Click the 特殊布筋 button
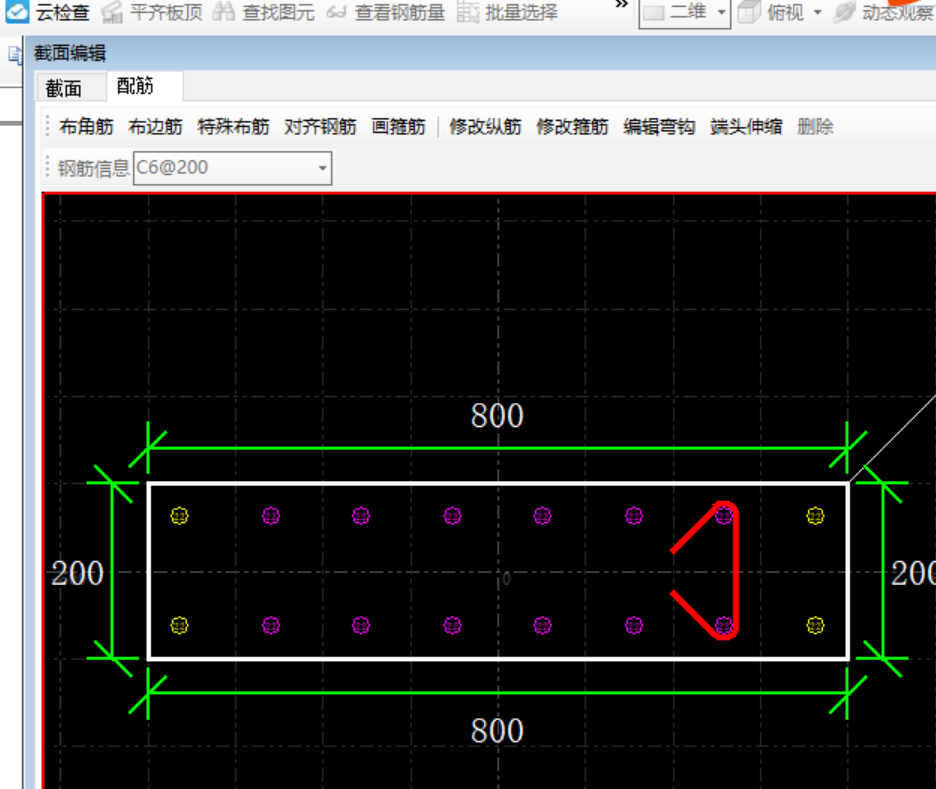This screenshot has height=789, width=936. [x=233, y=127]
